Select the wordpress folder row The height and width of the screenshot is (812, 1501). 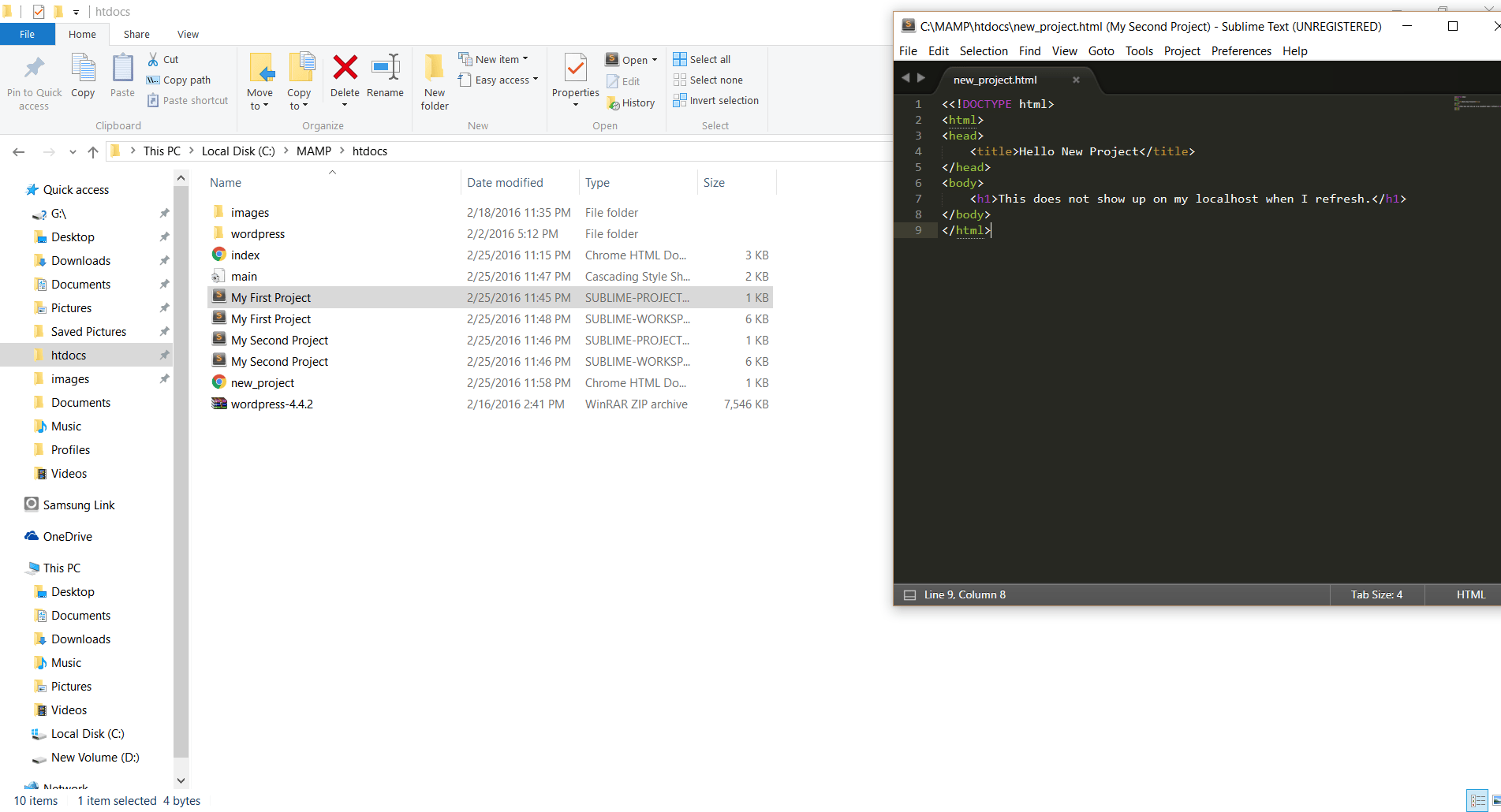coord(490,234)
